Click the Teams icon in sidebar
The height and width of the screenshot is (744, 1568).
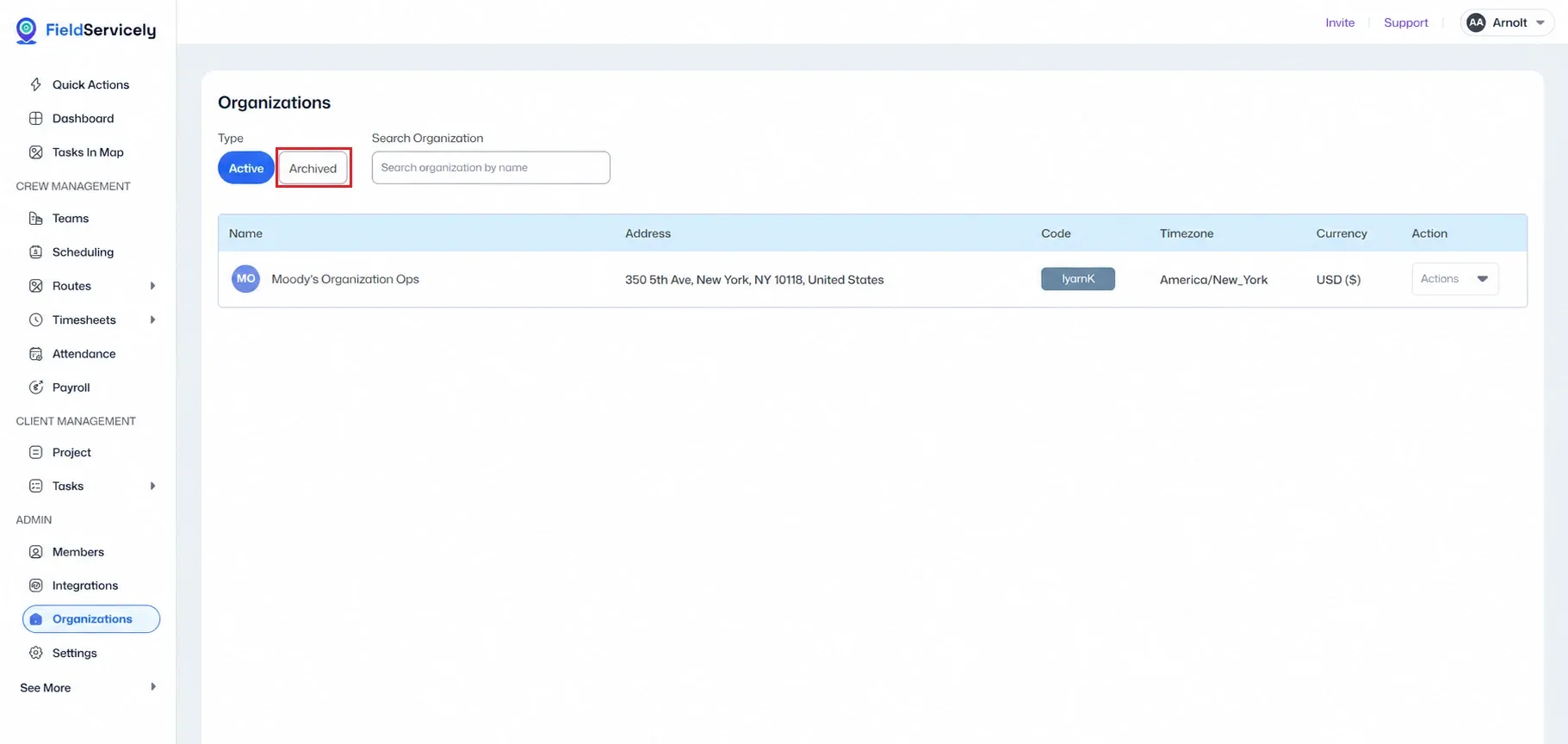coord(35,218)
